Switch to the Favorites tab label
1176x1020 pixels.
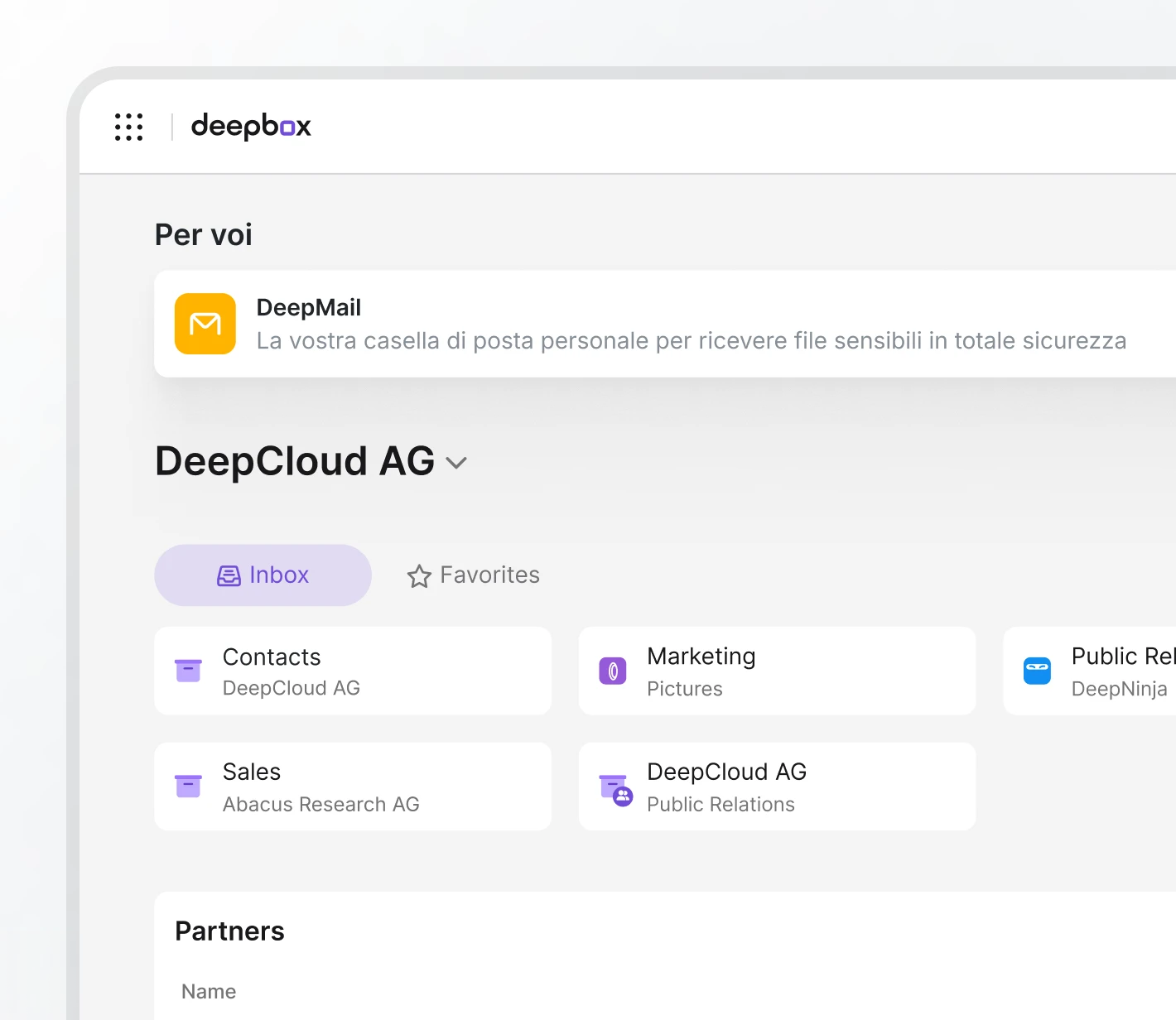pos(489,575)
